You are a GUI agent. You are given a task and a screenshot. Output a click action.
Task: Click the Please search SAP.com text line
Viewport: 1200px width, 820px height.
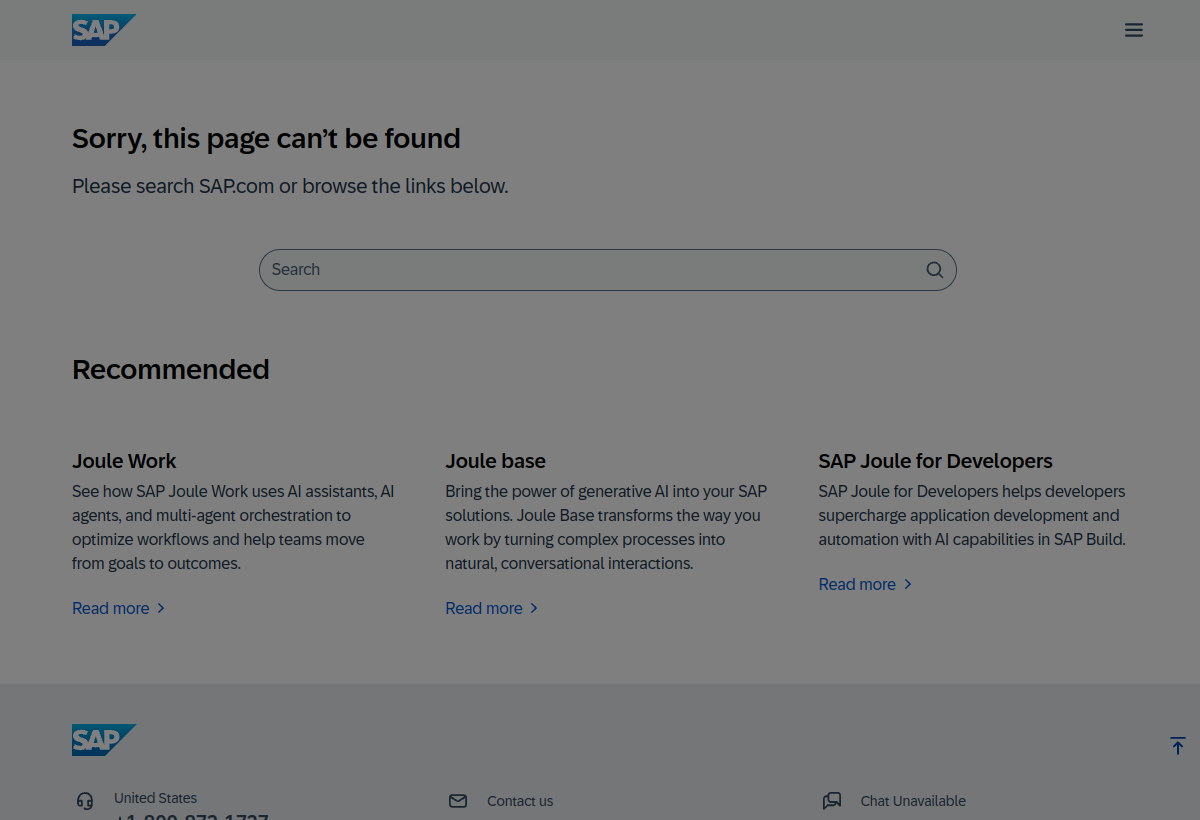(290, 186)
